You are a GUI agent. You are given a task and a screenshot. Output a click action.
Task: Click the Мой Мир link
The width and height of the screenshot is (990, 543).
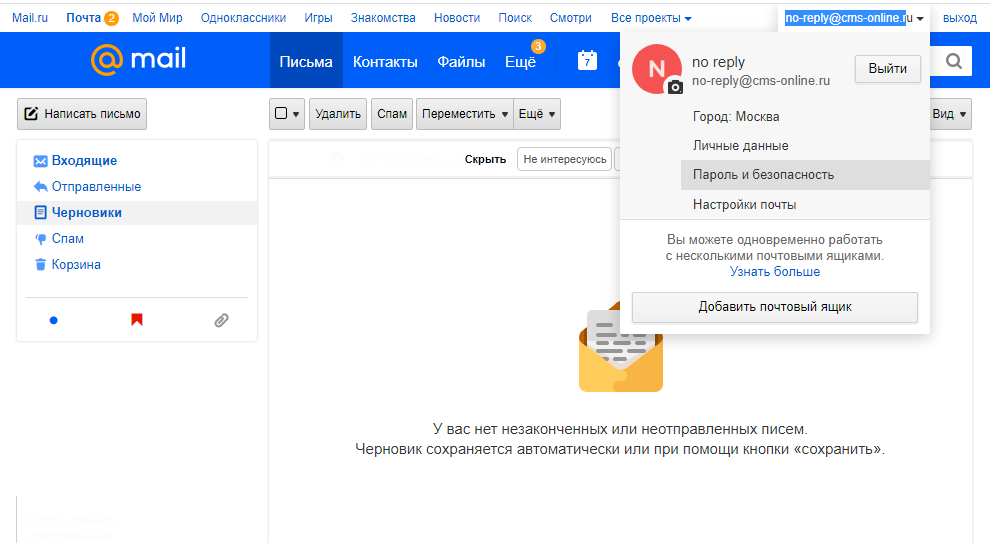[157, 18]
